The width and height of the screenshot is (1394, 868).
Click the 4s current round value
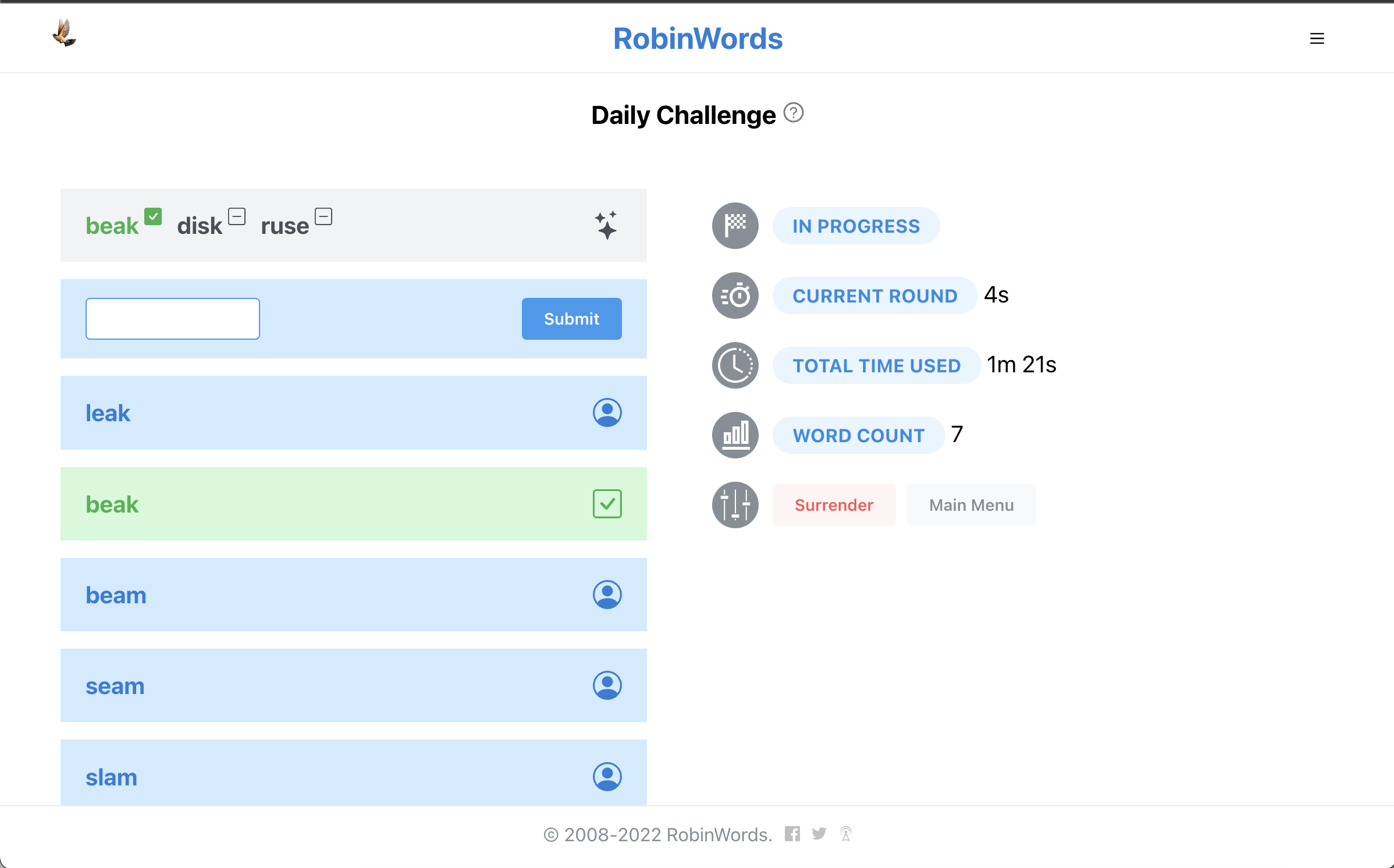tap(996, 295)
